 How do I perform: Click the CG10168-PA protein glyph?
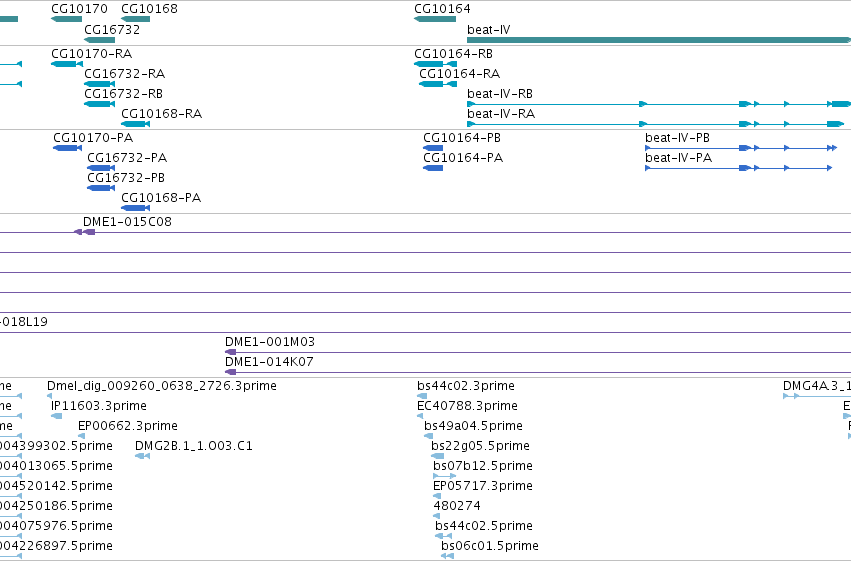coord(135,208)
